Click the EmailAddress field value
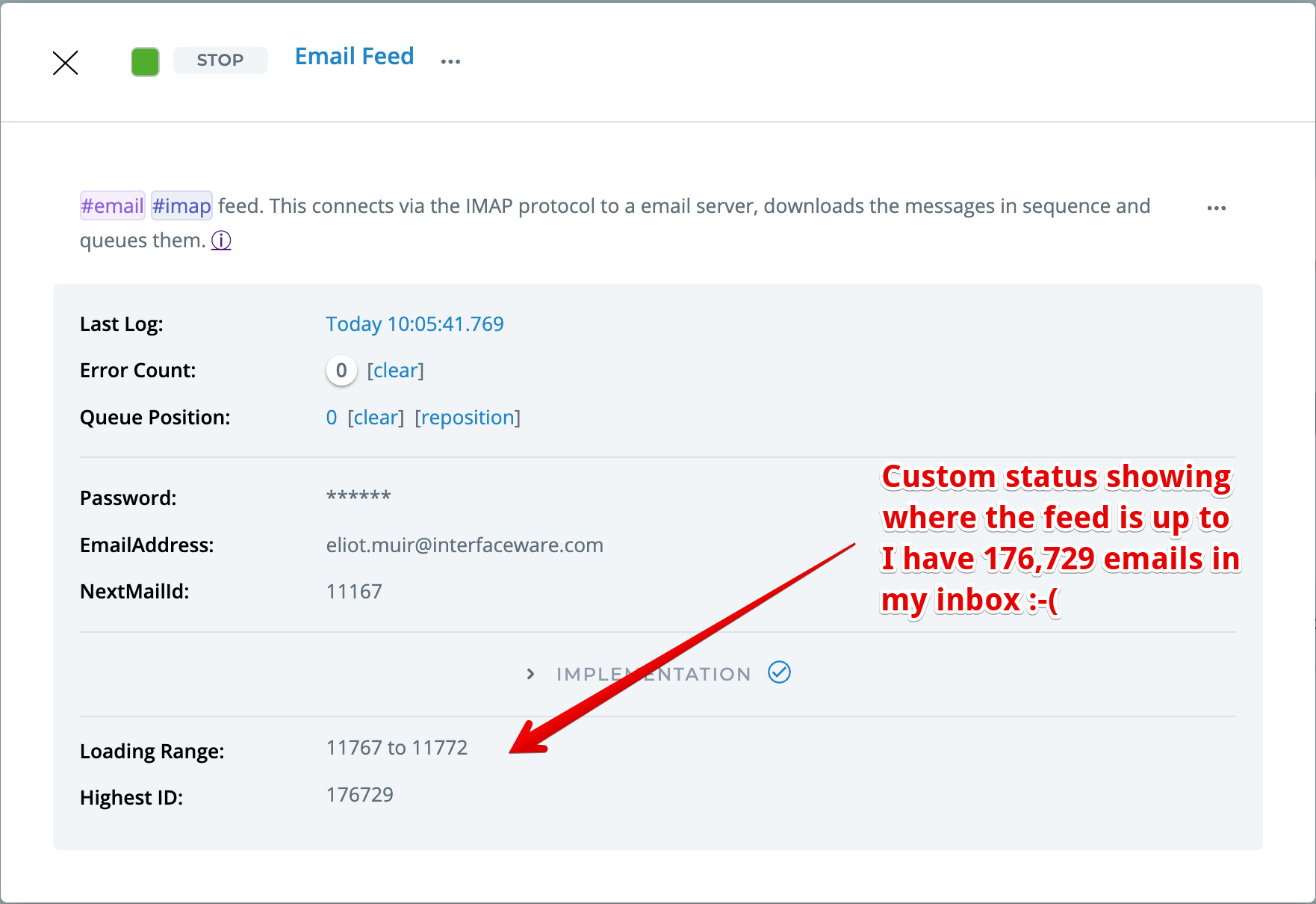Screen dimensions: 1316x904 coord(465,545)
